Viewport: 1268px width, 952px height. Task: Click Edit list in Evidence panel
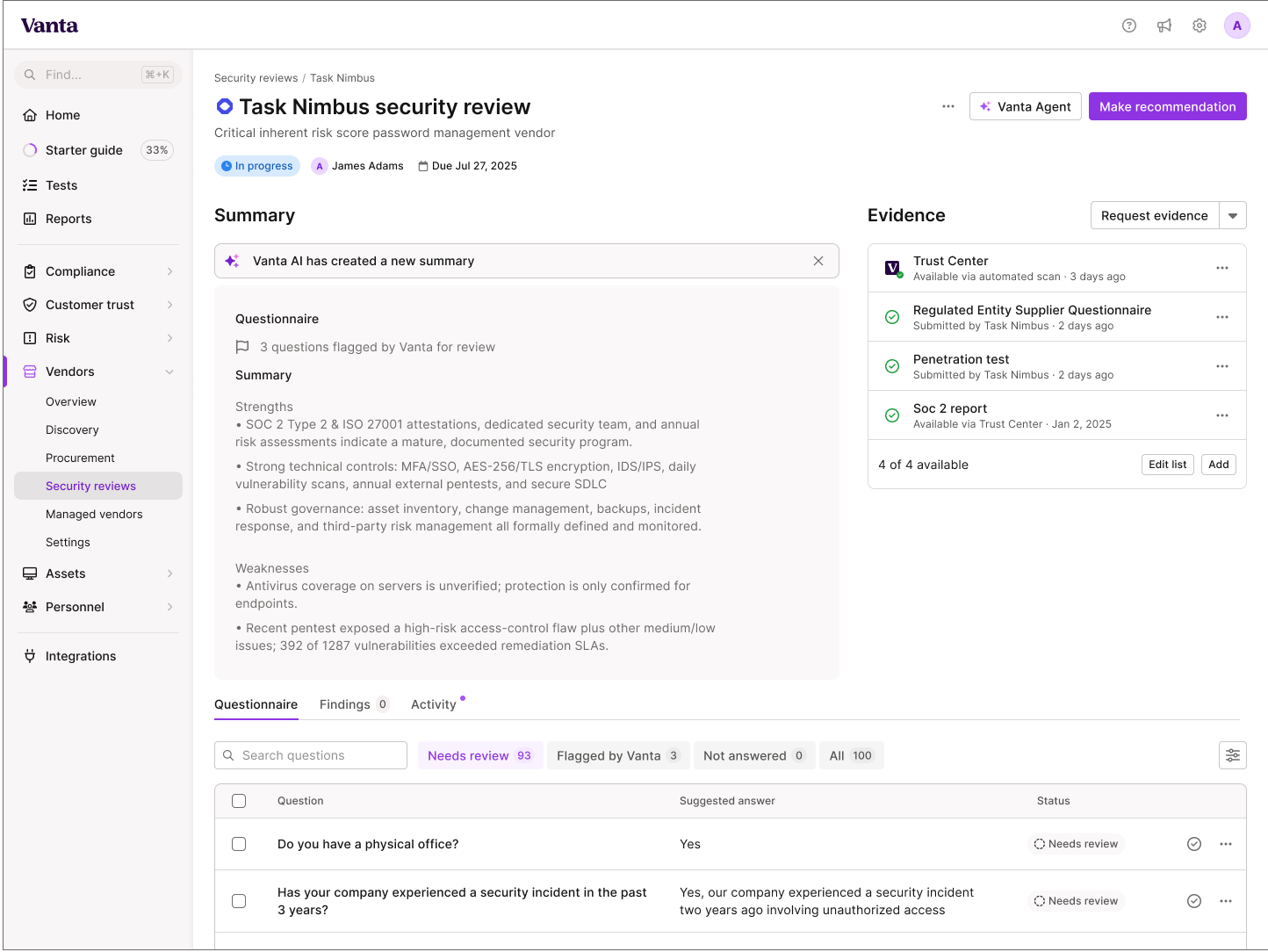[x=1167, y=465]
